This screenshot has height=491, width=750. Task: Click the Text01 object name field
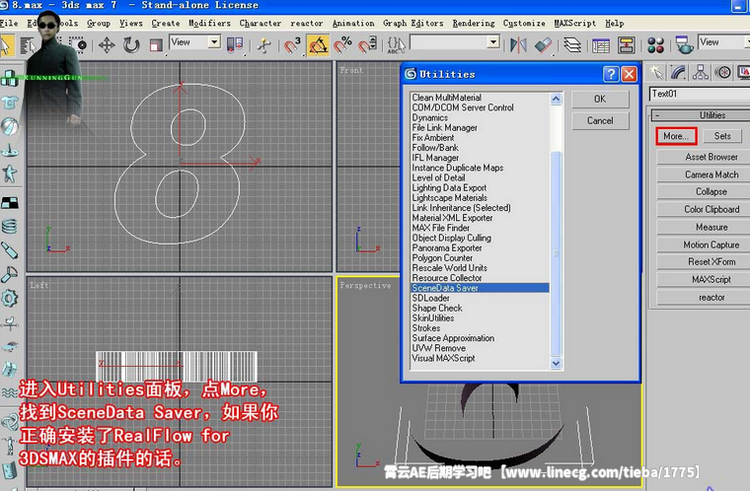coord(699,94)
